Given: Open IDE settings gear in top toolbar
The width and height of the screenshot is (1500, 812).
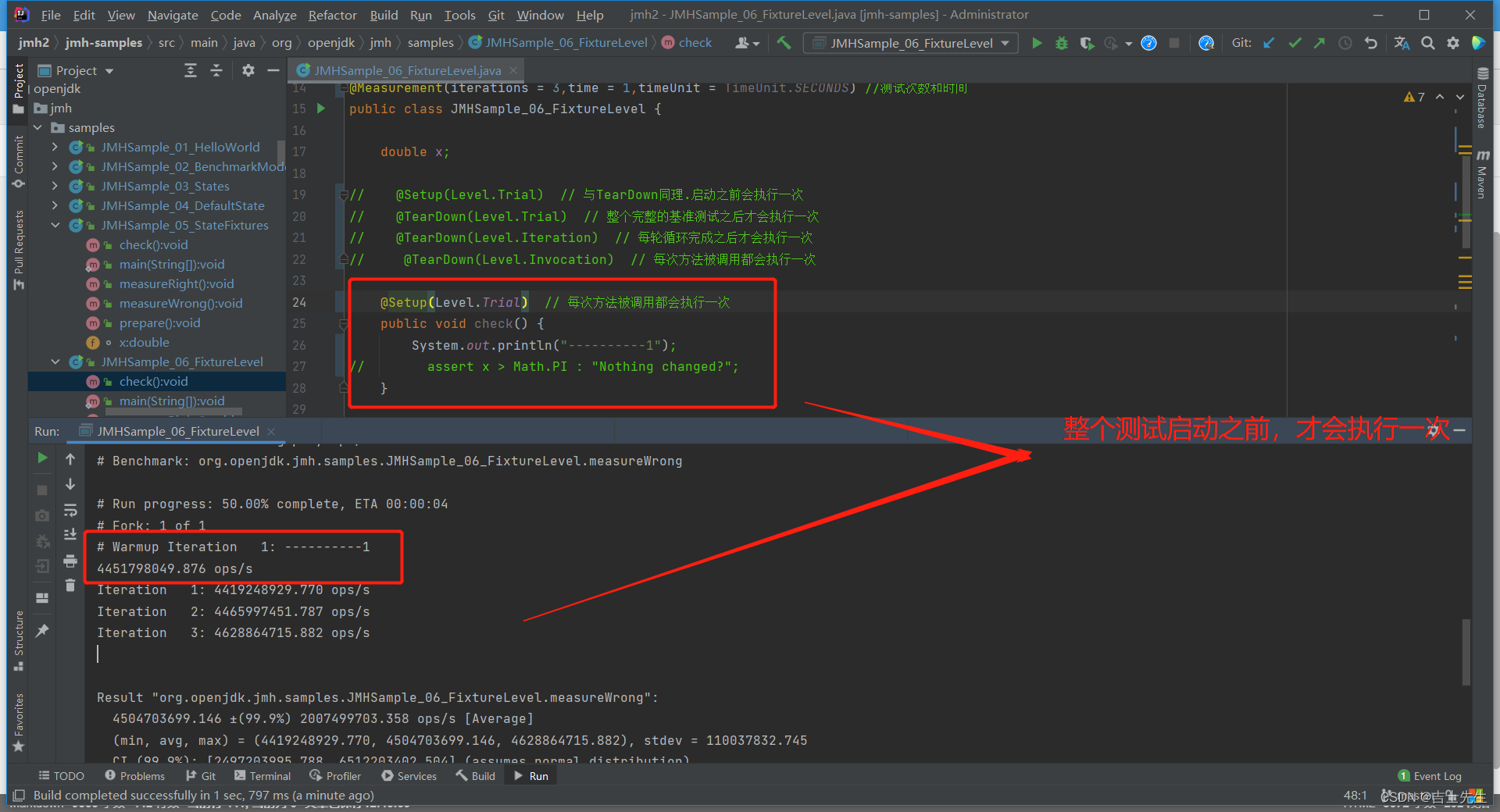Looking at the screenshot, I should [1453, 43].
